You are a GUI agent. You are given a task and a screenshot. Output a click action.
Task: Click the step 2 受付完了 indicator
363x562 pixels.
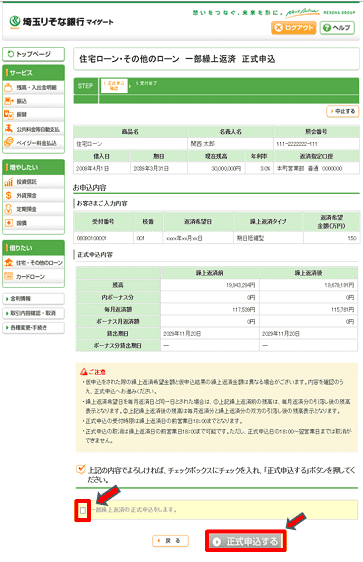pyautogui.click(x=146, y=83)
